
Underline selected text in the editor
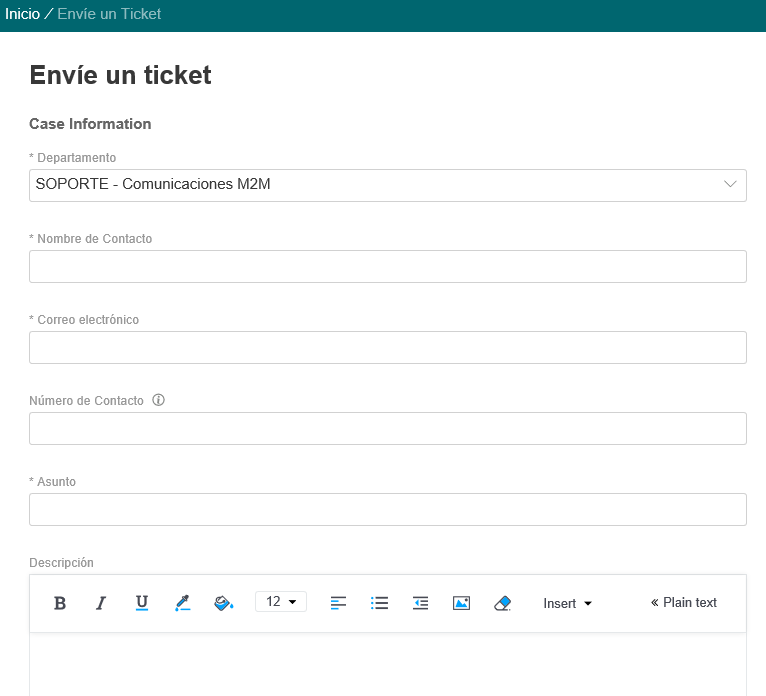click(142, 603)
